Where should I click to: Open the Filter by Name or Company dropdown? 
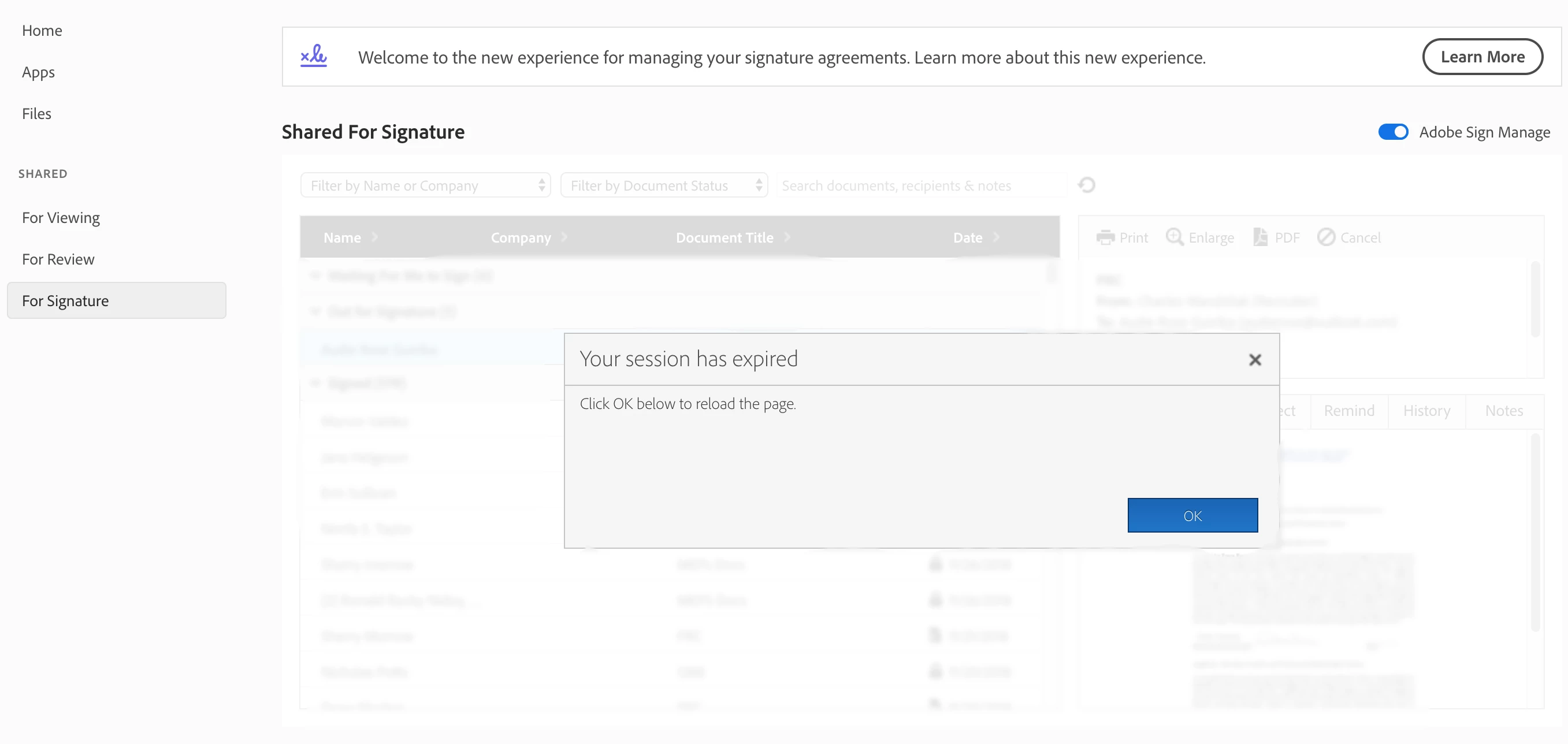(x=425, y=185)
